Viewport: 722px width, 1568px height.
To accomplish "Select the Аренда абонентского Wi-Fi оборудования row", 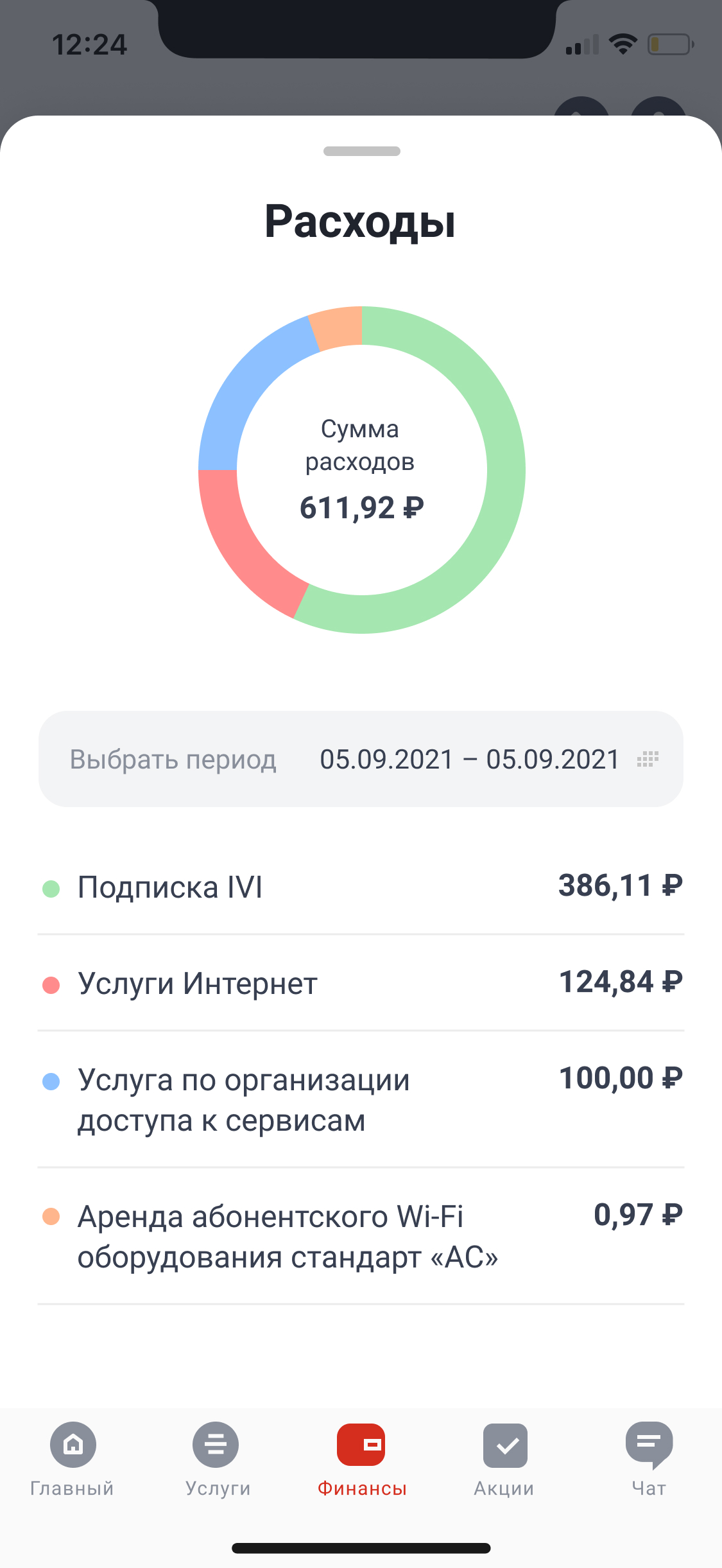I will point(361,1236).
